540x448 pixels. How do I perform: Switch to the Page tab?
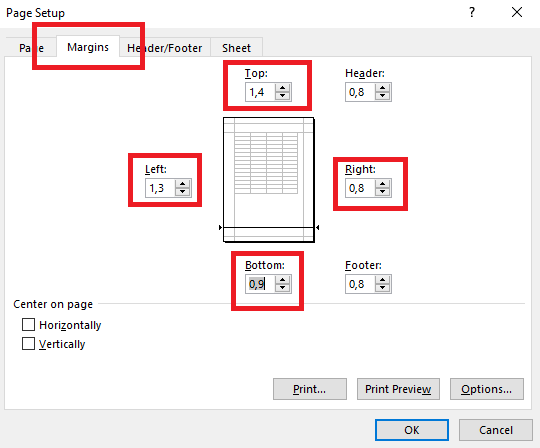tap(31, 48)
